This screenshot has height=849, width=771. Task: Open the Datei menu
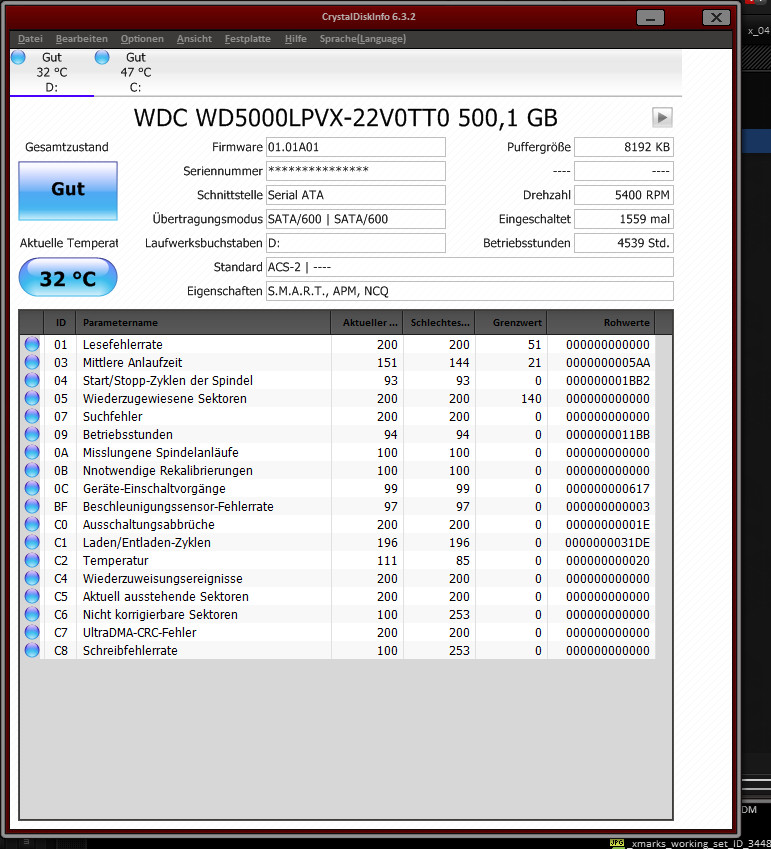(x=30, y=38)
